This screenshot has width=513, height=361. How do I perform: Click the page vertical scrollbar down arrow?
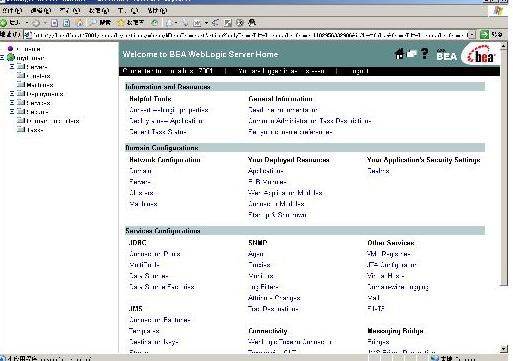(x=504, y=349)
